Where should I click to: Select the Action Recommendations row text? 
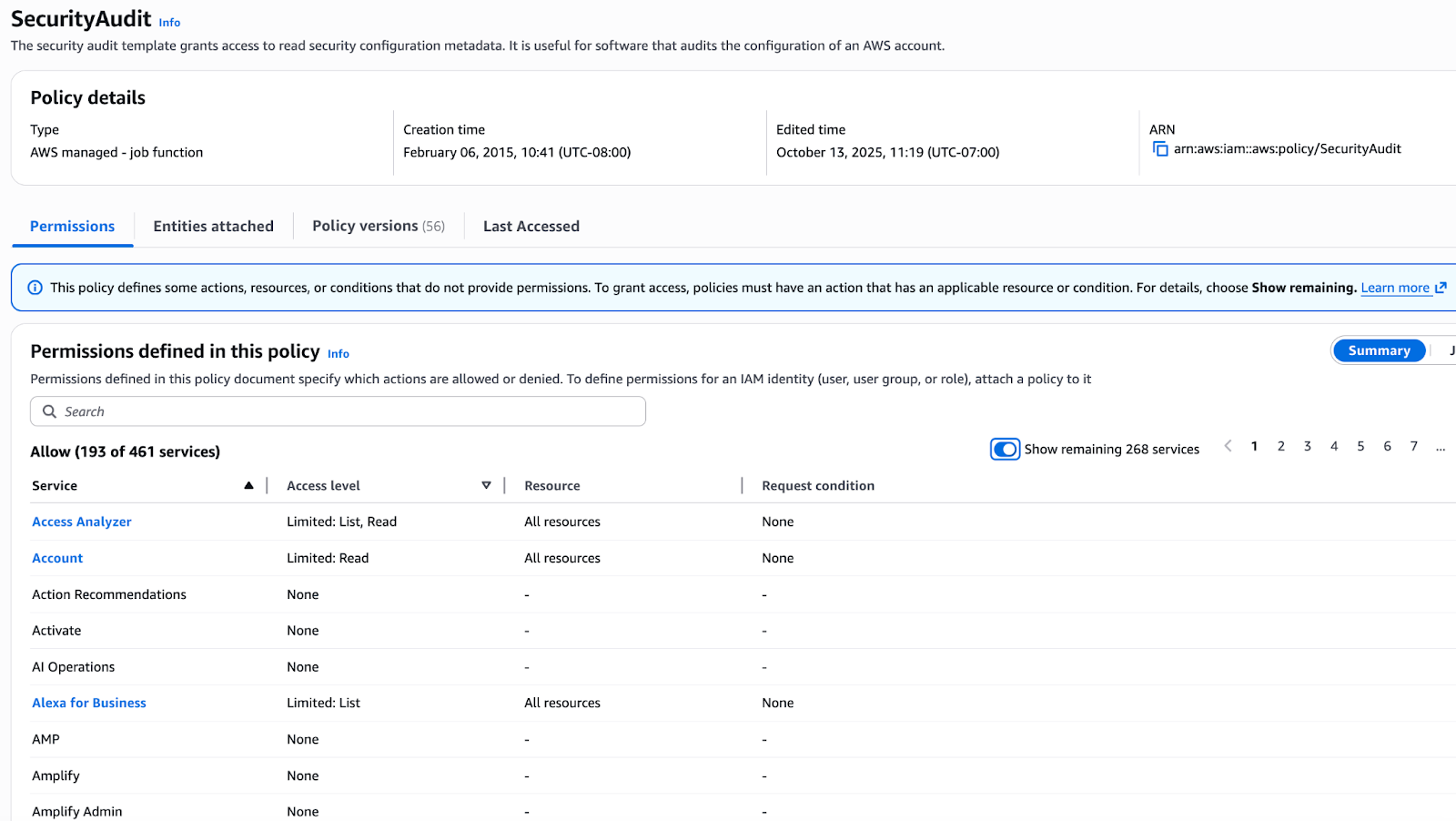[x=109, y=594]
